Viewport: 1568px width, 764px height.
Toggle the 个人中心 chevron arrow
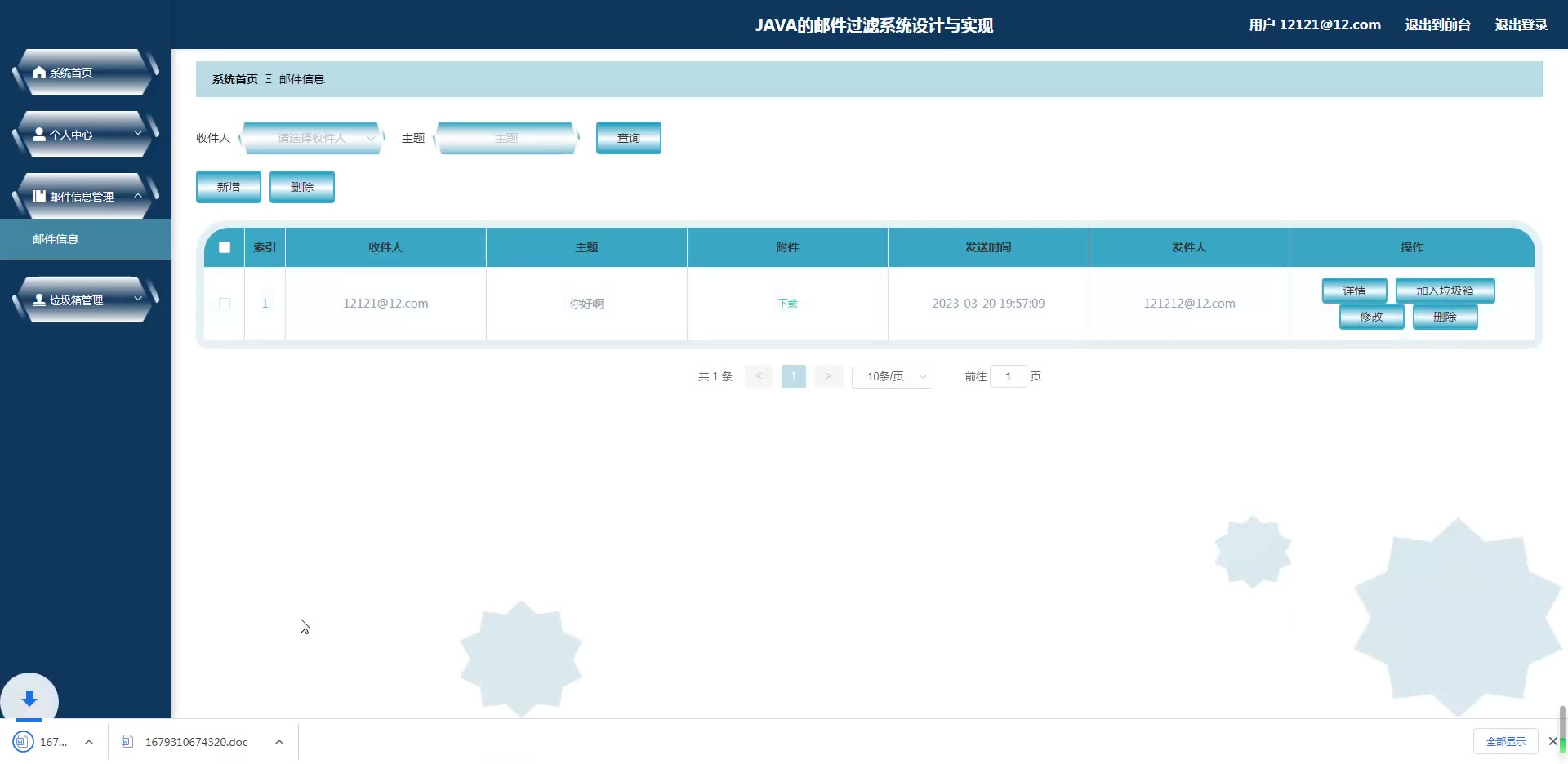tap(138, 133)
